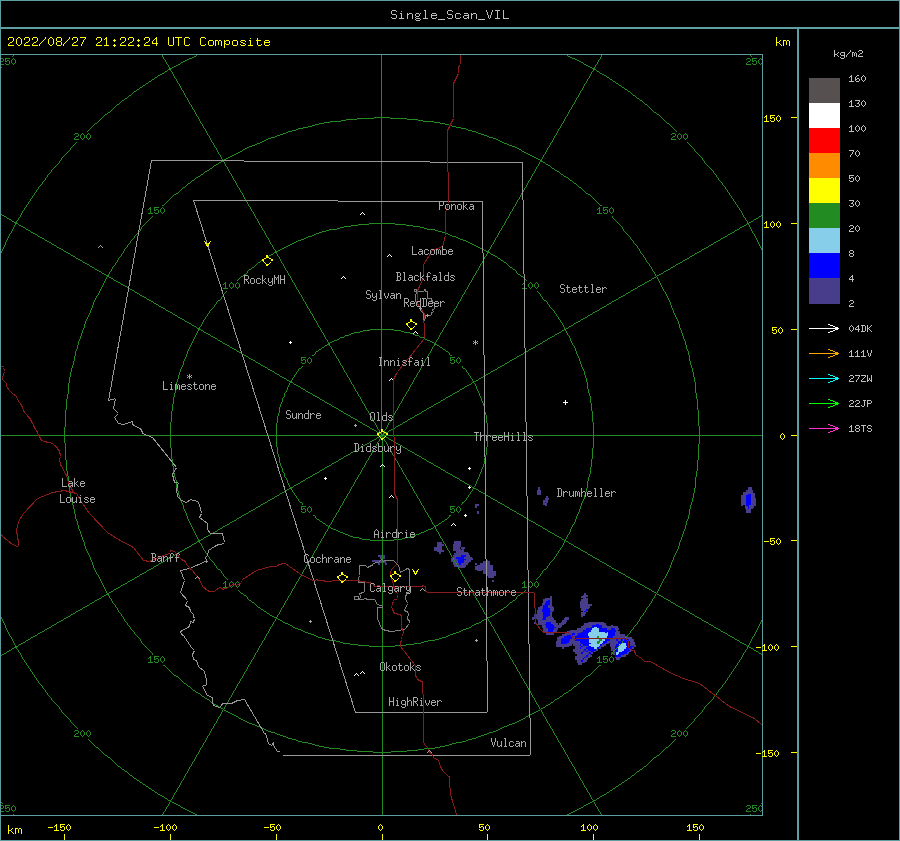Click the Innisfail town label
900x841 pixels.
click(x=404, y=362)
